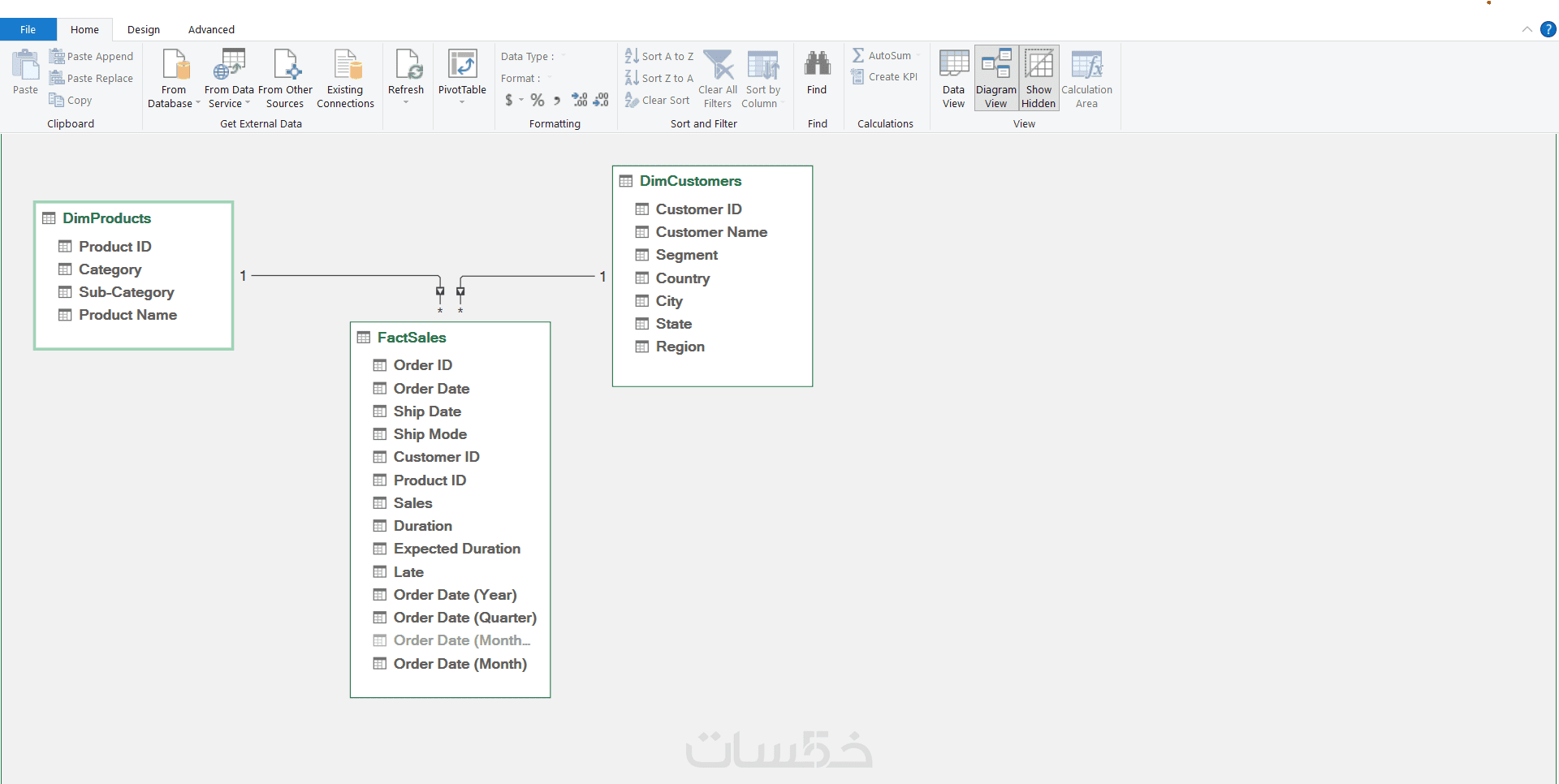
Task: Click From Other Sources
Action: point(285,78)
